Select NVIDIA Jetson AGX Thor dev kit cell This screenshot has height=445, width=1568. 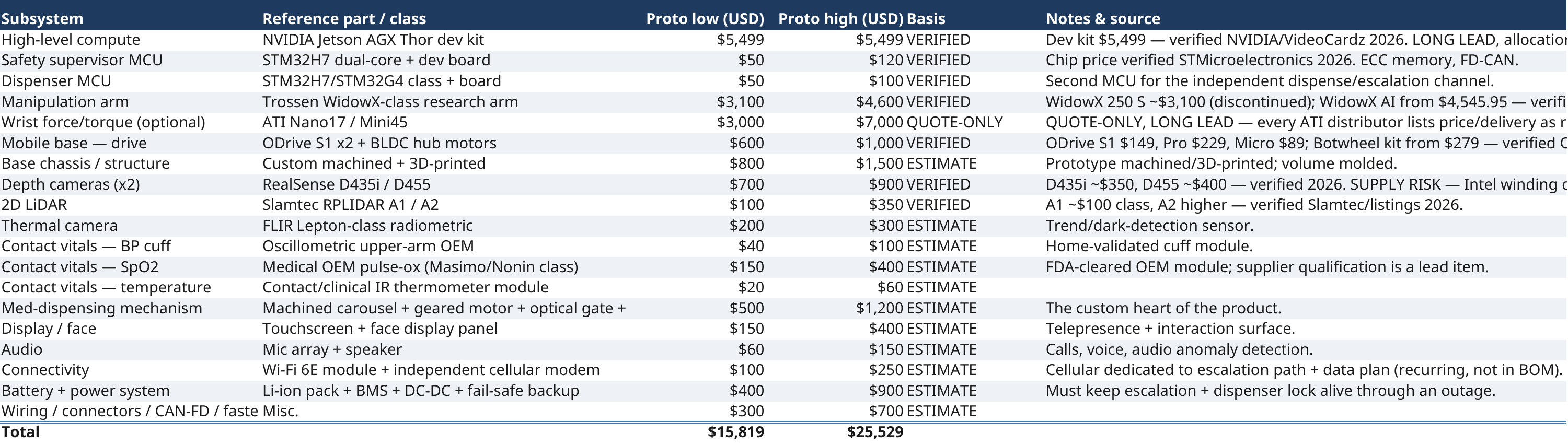point(373,40)
